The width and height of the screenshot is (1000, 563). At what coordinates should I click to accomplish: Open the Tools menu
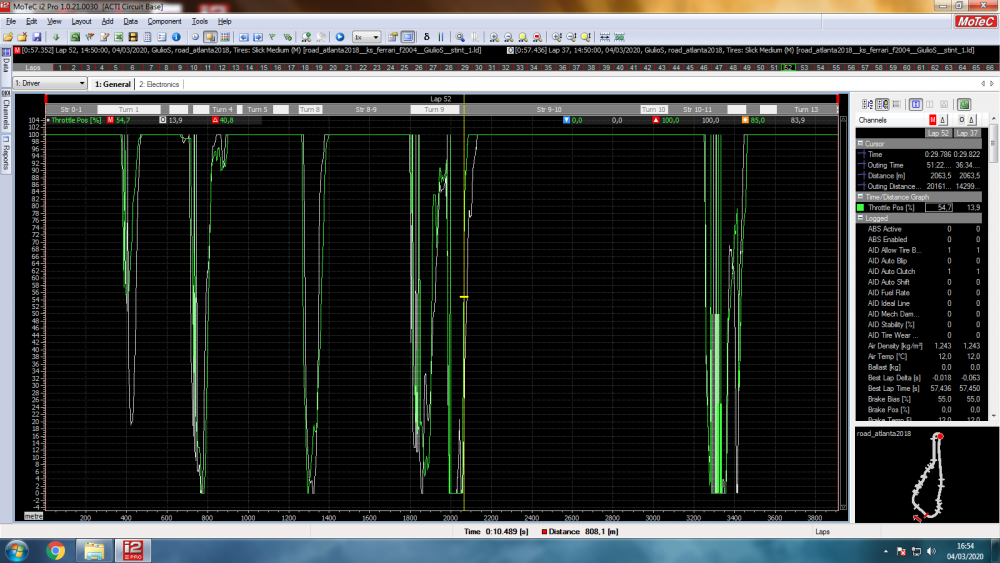pyautogui.click(x=200, y=21)
